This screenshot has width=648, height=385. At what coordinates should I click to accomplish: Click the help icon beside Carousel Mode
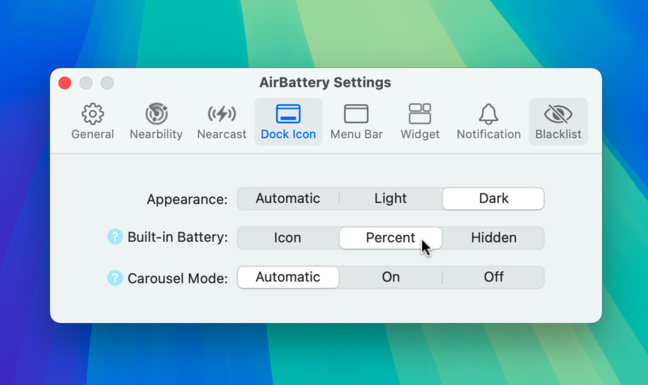pyautogui.click(x=115, y=278)
